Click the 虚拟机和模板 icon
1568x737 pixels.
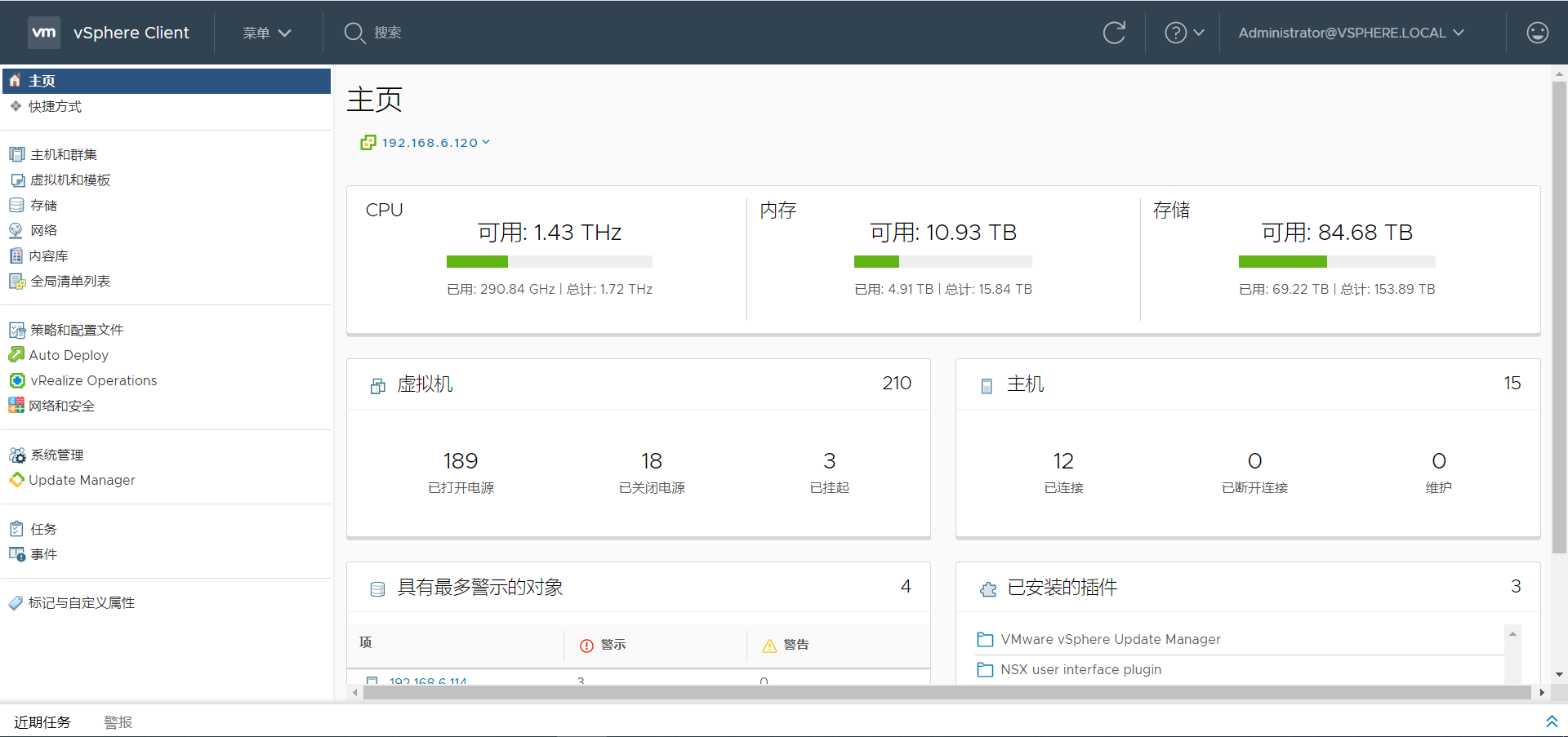click(x=16, y=180)
